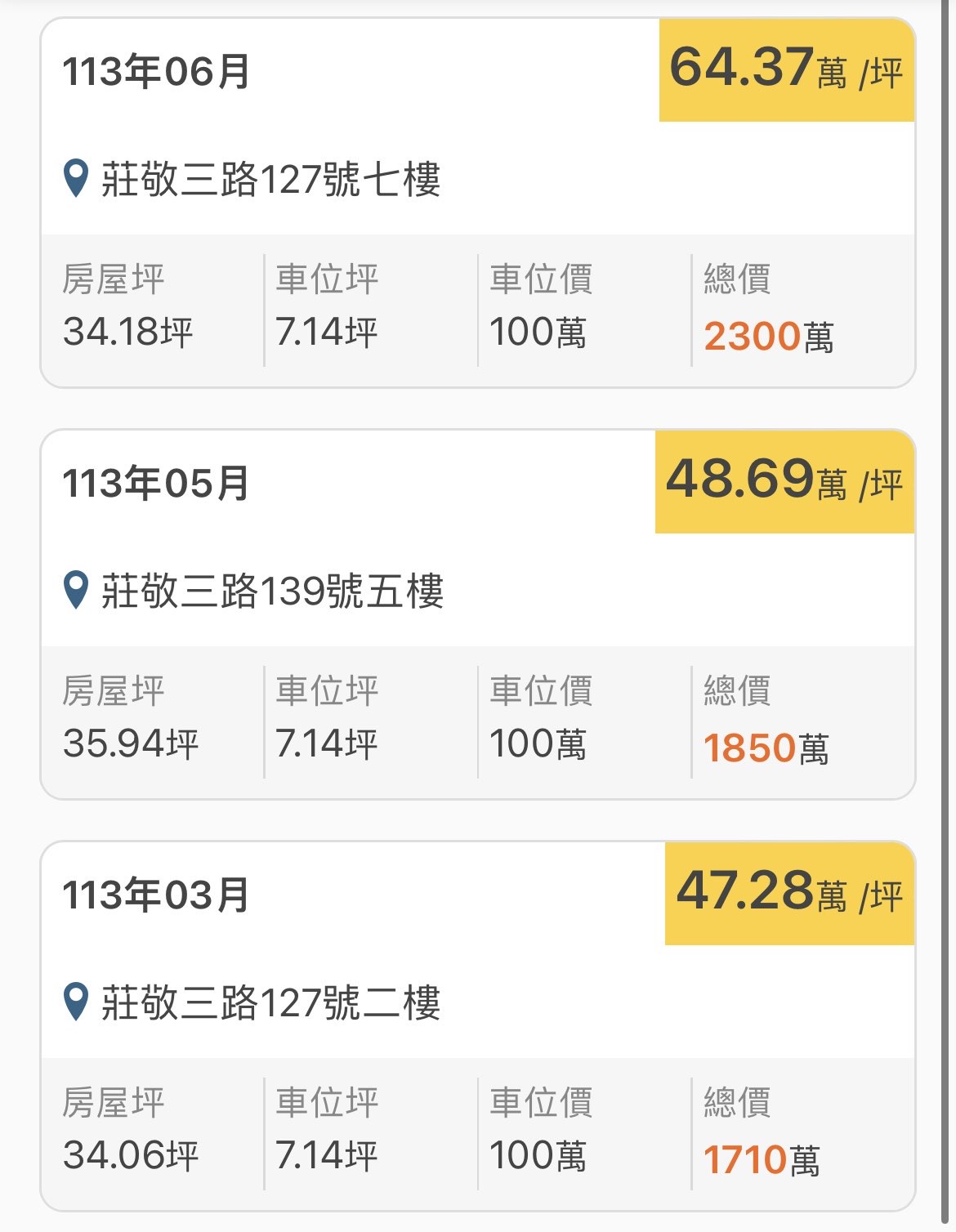Tap total price 2300萬

pyautogui.click(x=768, y=337)
